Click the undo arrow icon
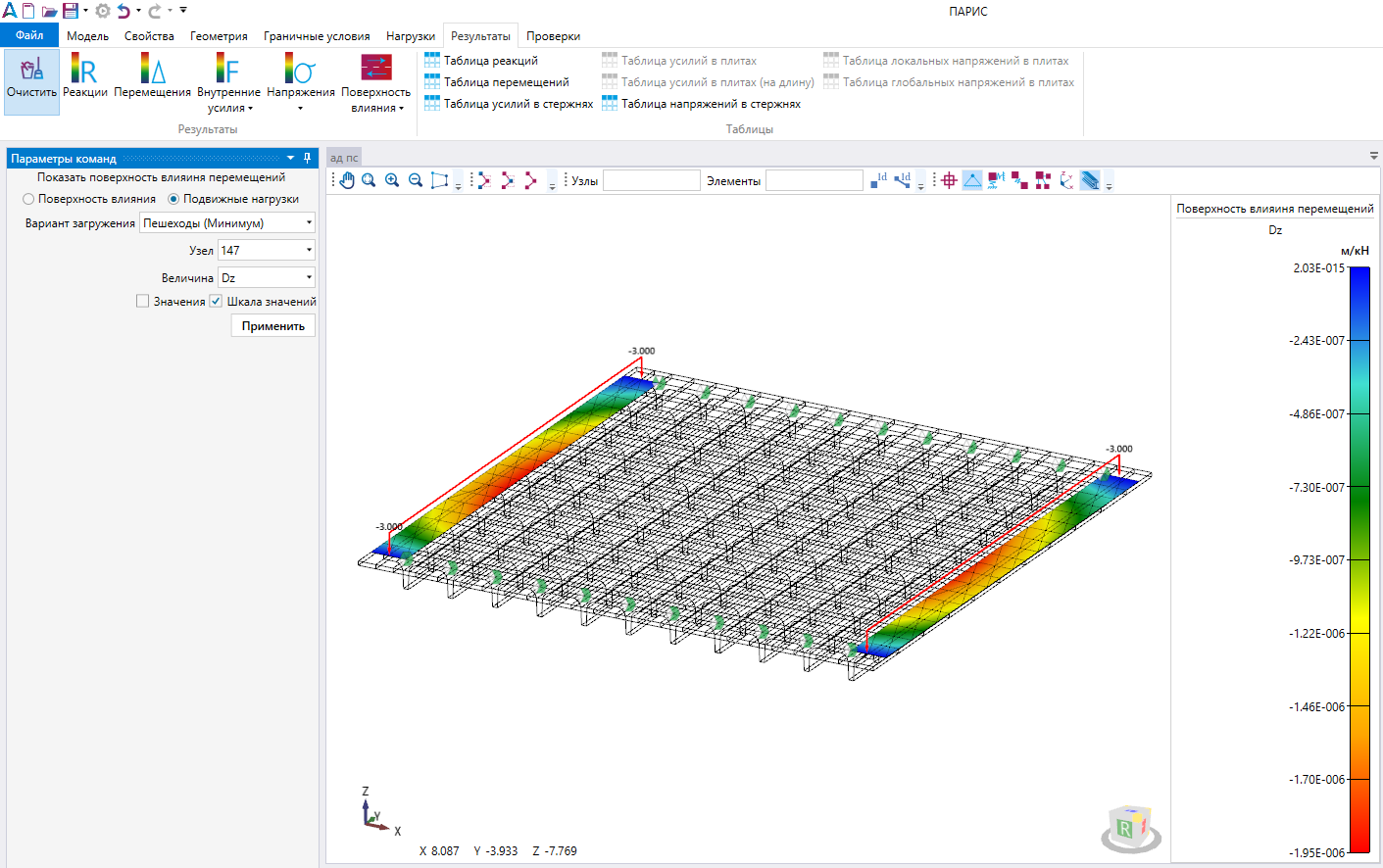 click(x=123, y=11)
